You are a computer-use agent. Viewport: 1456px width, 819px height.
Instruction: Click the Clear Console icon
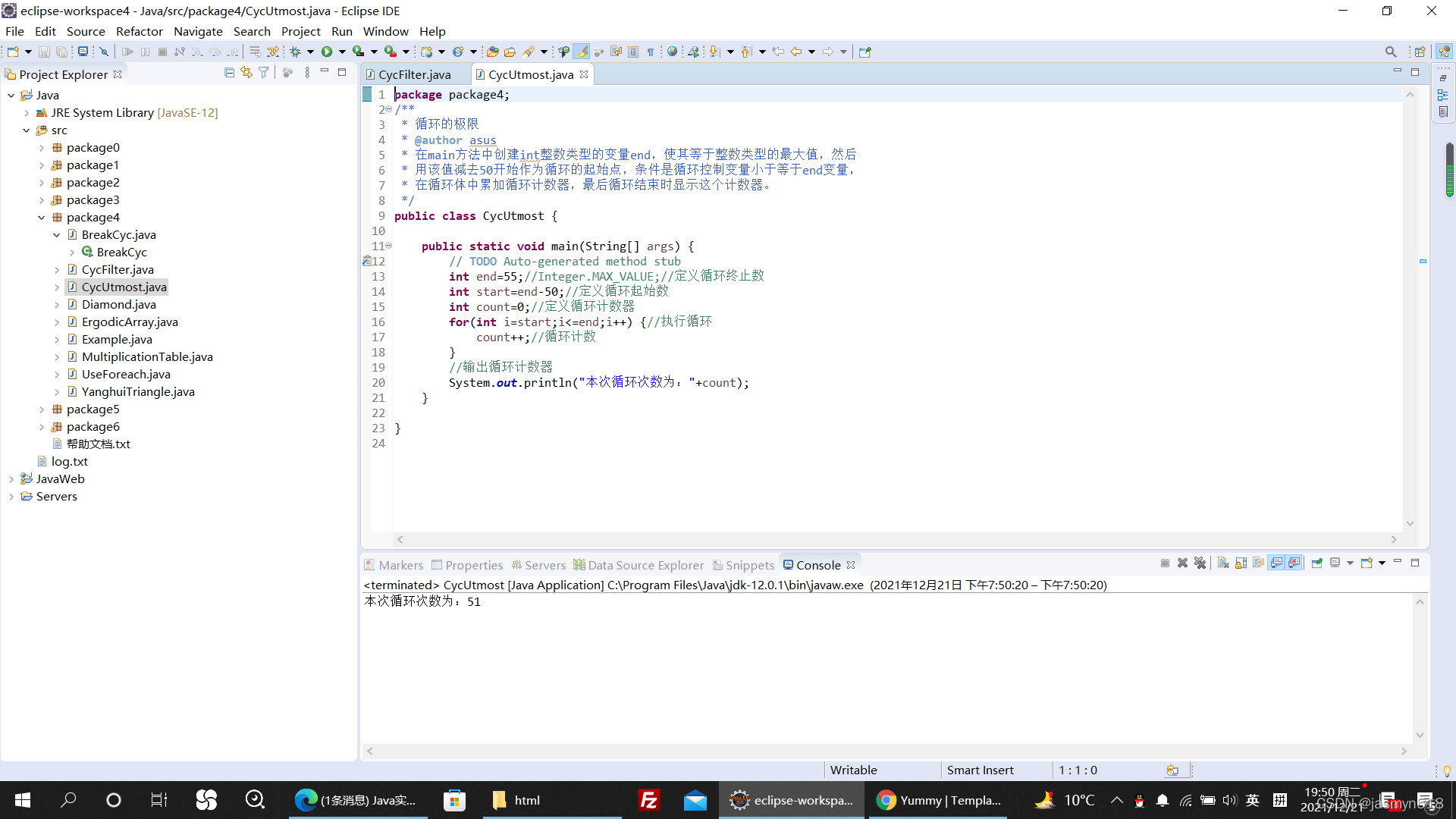pyautogui.click(x=1223, y=563)
